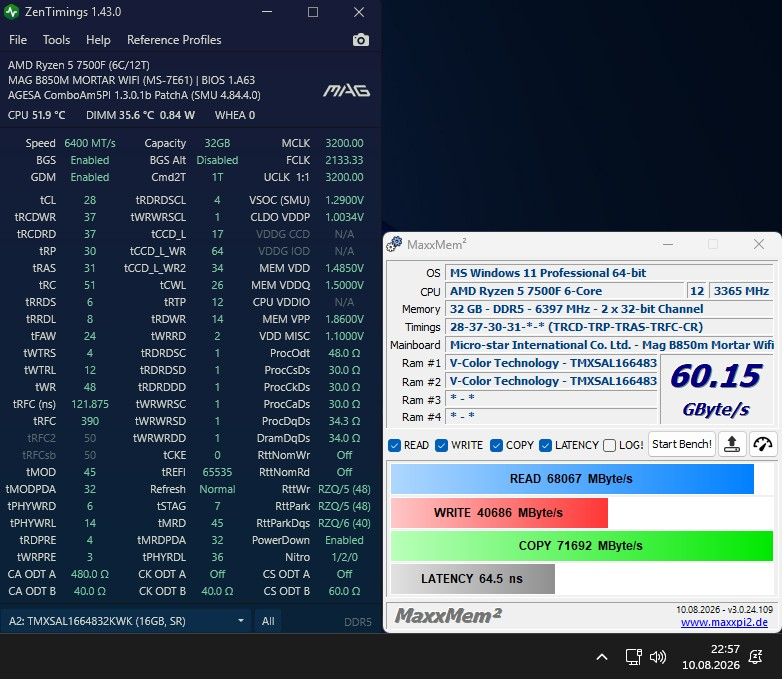Select the Mainboard Micro-star International field
782x679 pixels.
[609, 345]
